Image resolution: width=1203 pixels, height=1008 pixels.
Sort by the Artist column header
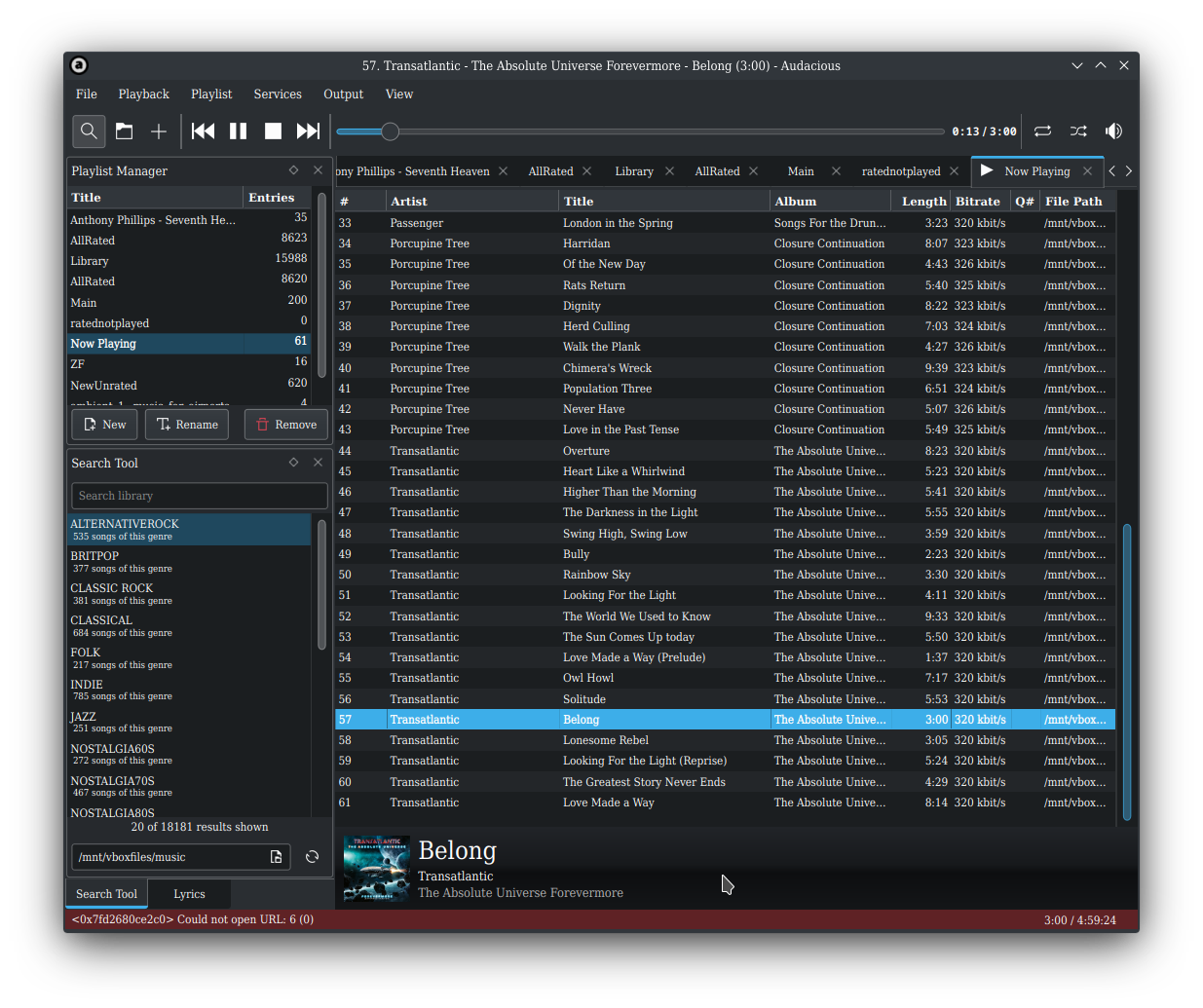click(x=472, y=202)
